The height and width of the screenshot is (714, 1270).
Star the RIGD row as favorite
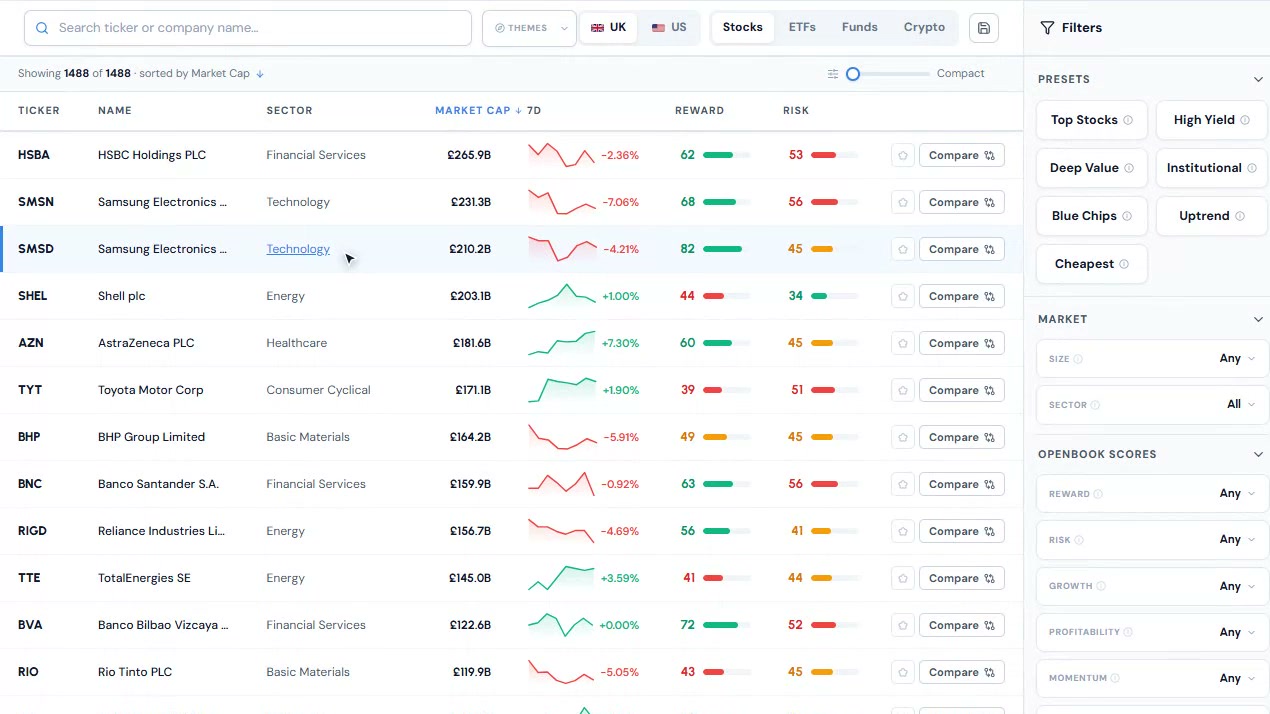pos(903,531)
